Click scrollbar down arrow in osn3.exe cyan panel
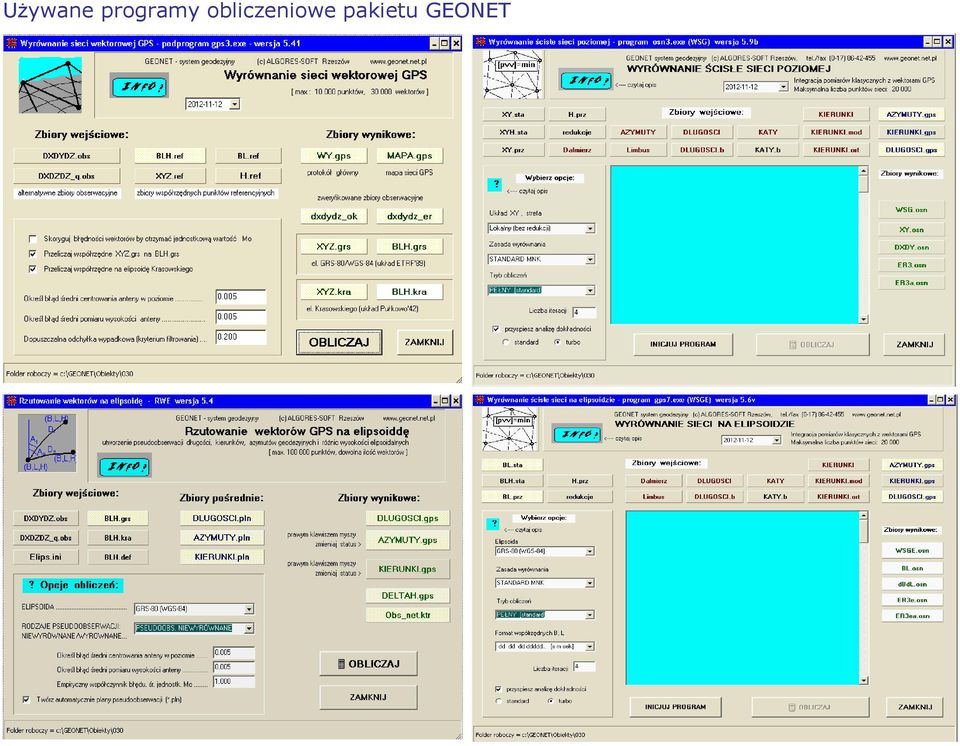 [863, 319]
